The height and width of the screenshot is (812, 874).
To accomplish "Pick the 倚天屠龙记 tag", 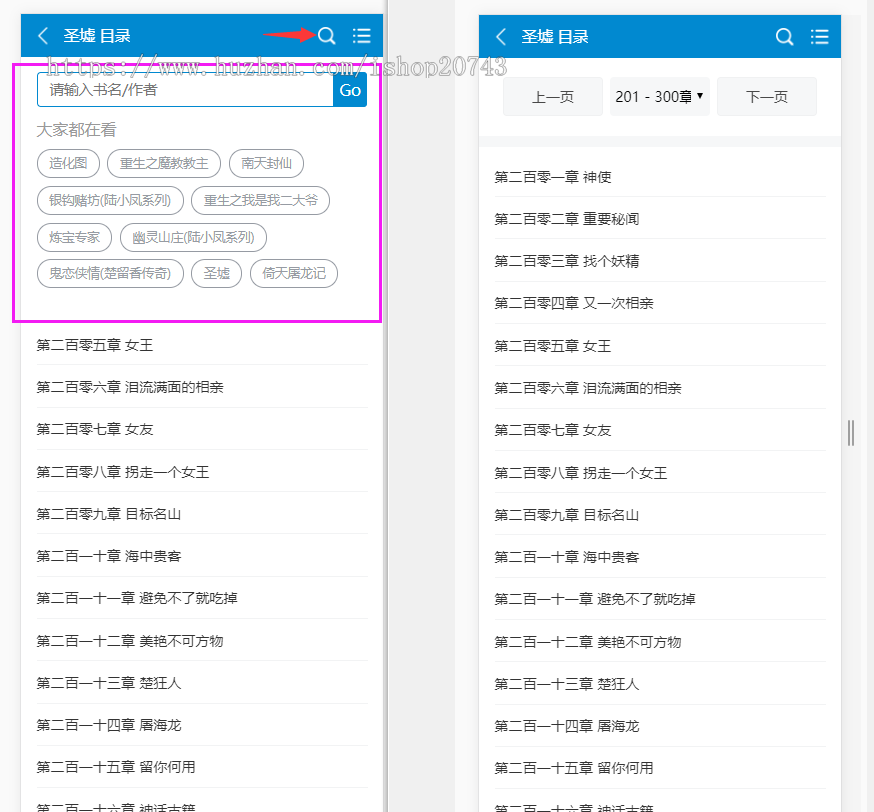I will point(293,273).
